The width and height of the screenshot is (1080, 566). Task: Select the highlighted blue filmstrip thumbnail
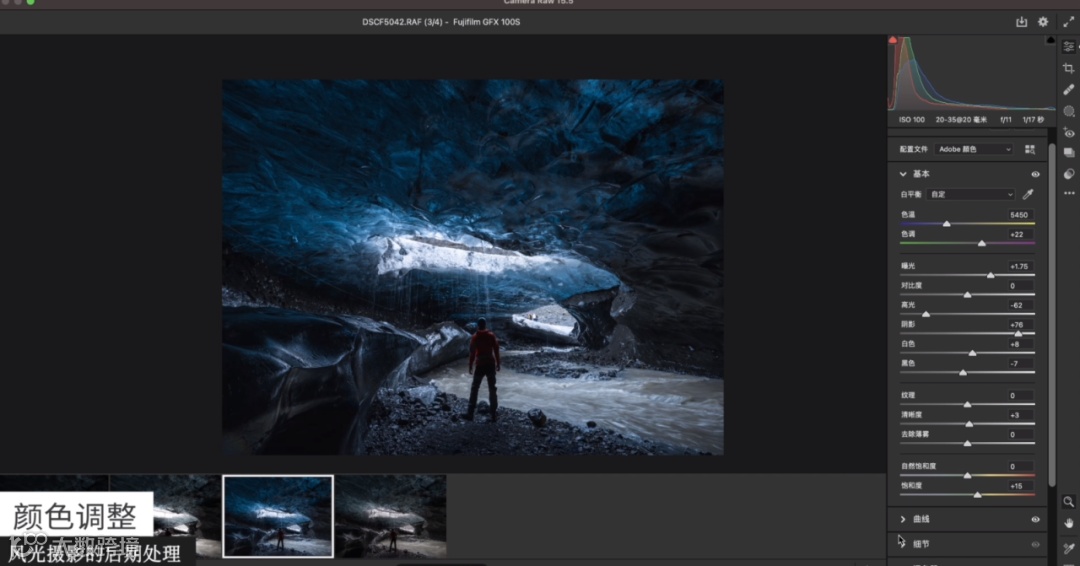click(278, 516)
